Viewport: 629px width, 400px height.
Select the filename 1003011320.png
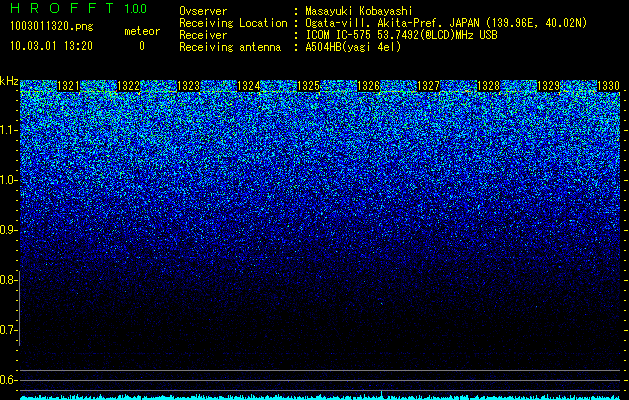coord(51,26)
